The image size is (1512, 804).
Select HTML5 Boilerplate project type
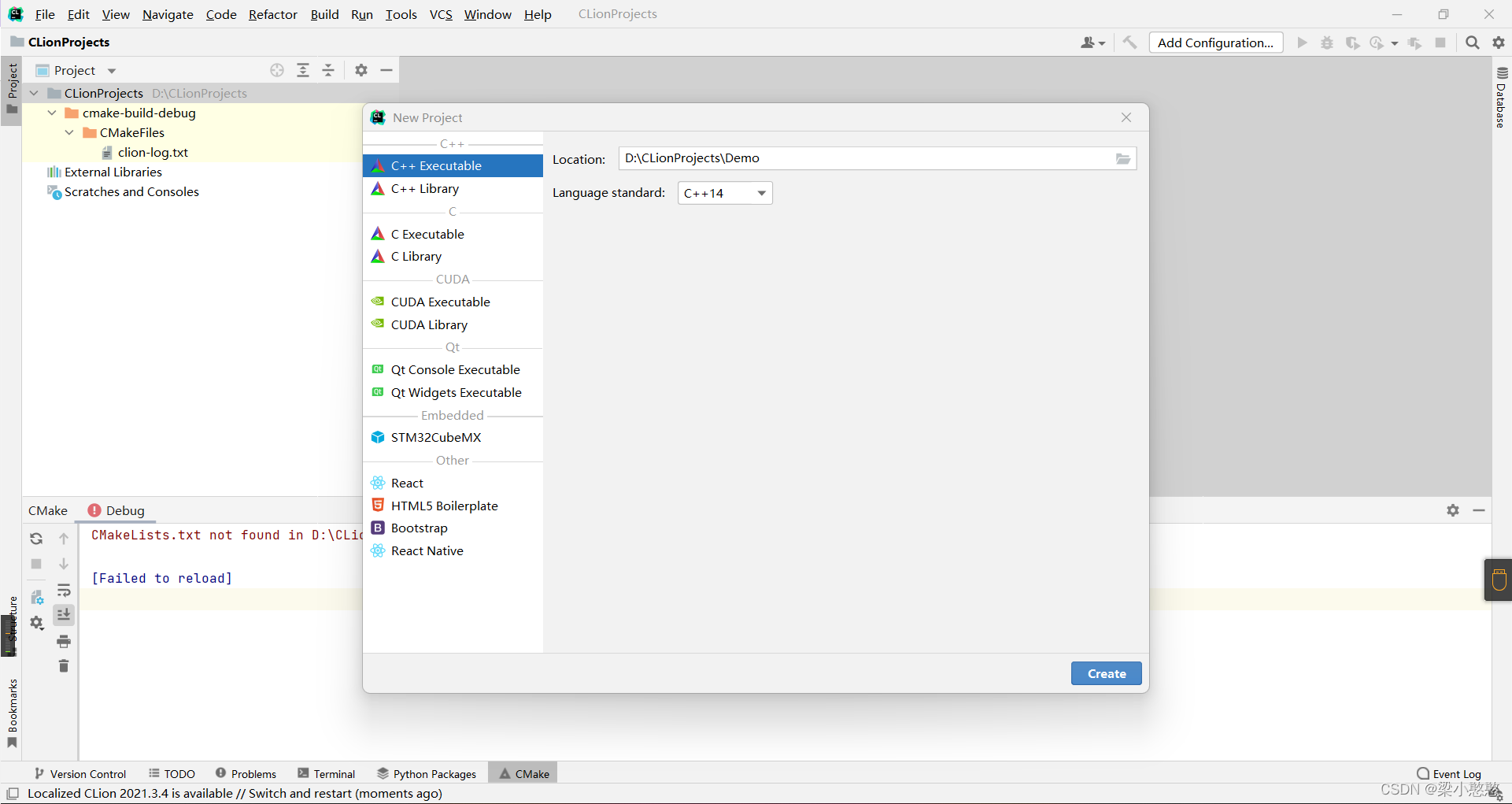pyautogui.click(x=453, y=506)
